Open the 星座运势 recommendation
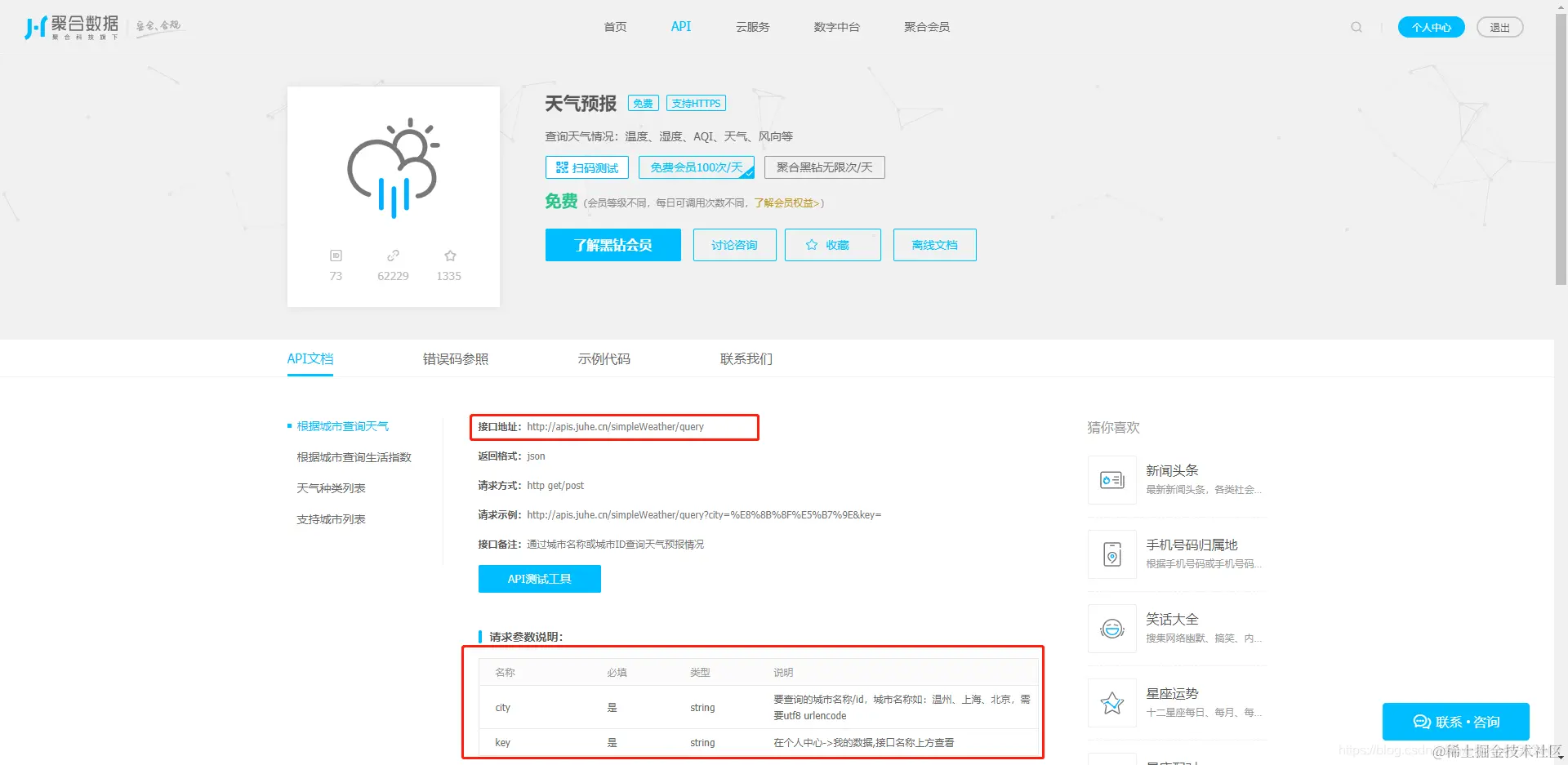Viewport: 1568px width, 765px height. (x=1178, y=703)
